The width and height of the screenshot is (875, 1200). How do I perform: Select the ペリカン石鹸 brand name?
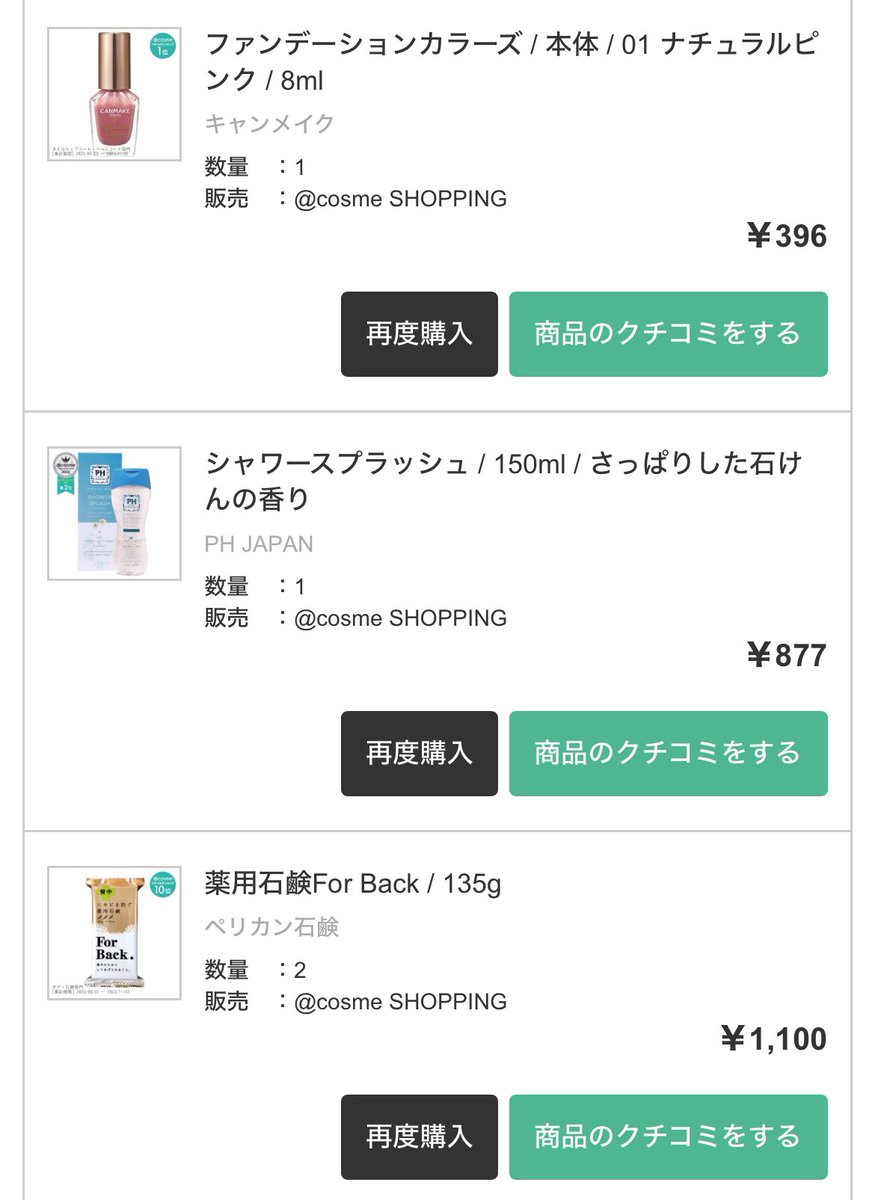pos(272,927)
